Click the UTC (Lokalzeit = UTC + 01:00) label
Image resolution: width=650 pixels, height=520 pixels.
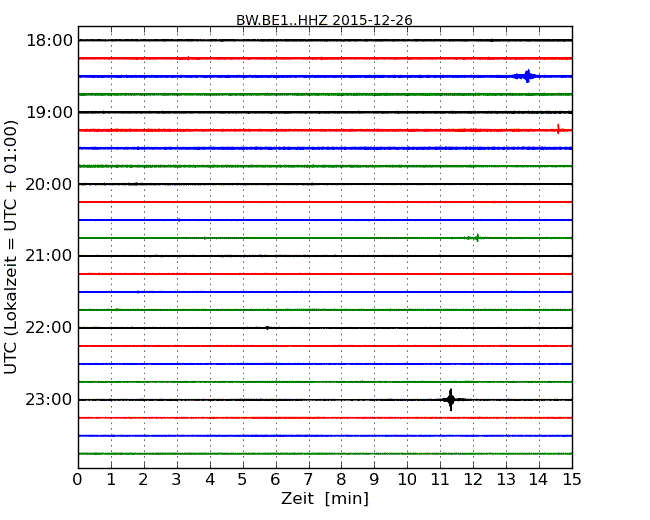10,247
